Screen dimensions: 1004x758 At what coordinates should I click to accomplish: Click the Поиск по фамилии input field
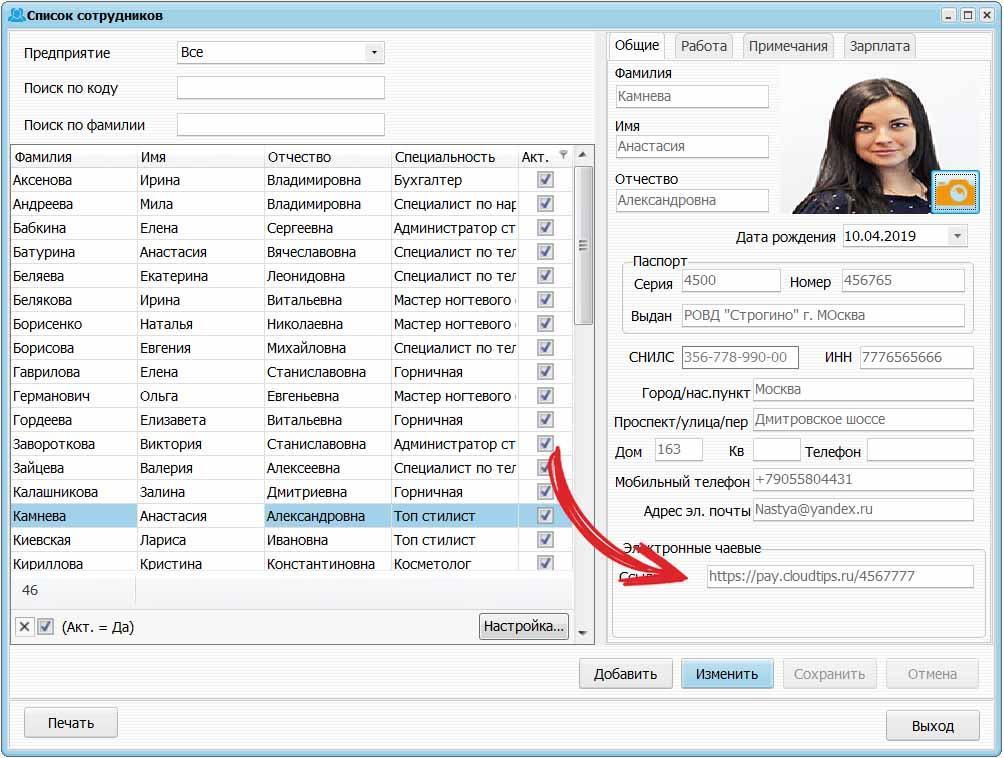(280, 125)
